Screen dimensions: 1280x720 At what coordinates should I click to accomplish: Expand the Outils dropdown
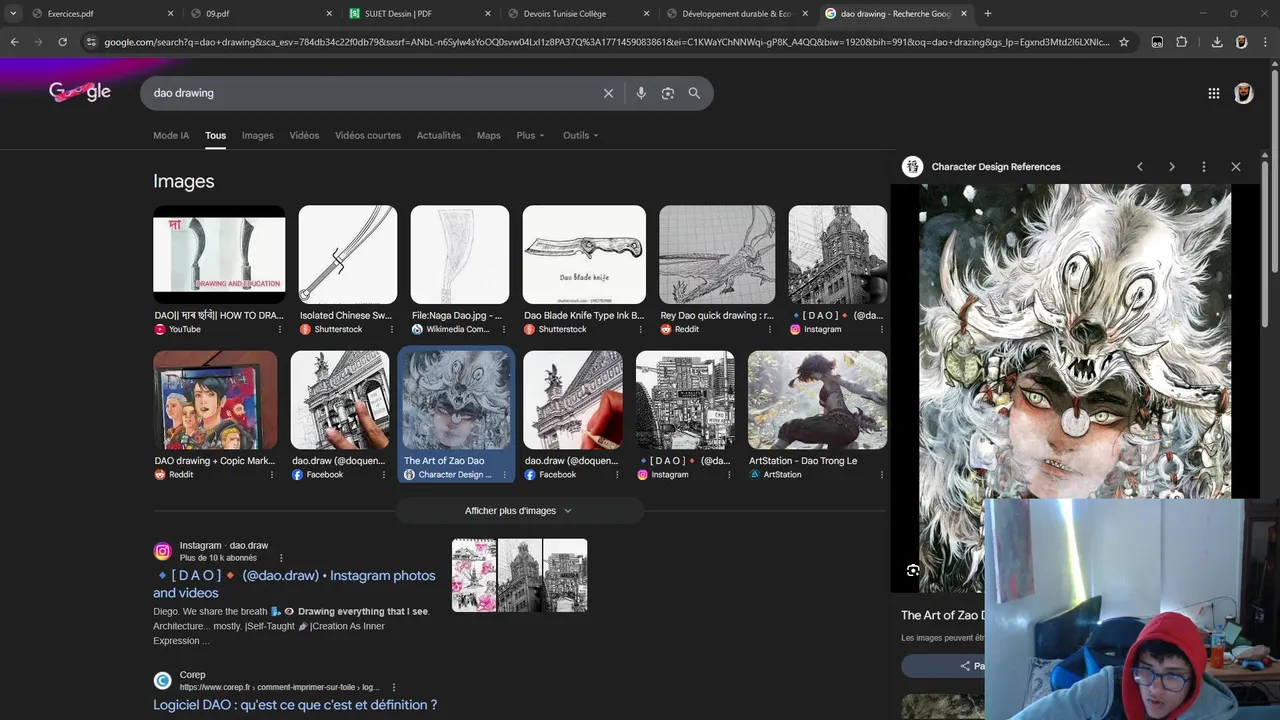point(581,135)
